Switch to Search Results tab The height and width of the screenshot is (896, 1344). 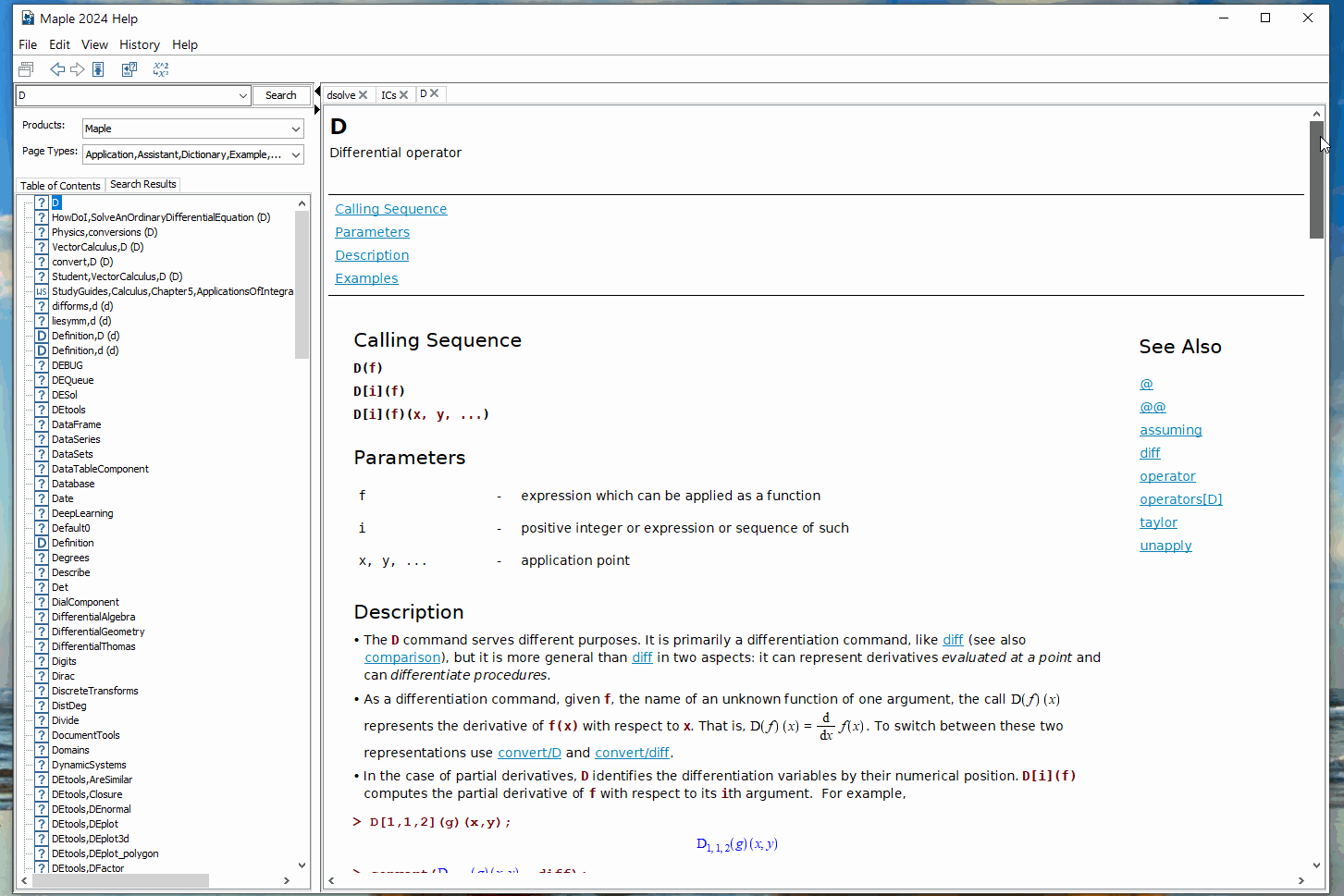pos(142,184)
